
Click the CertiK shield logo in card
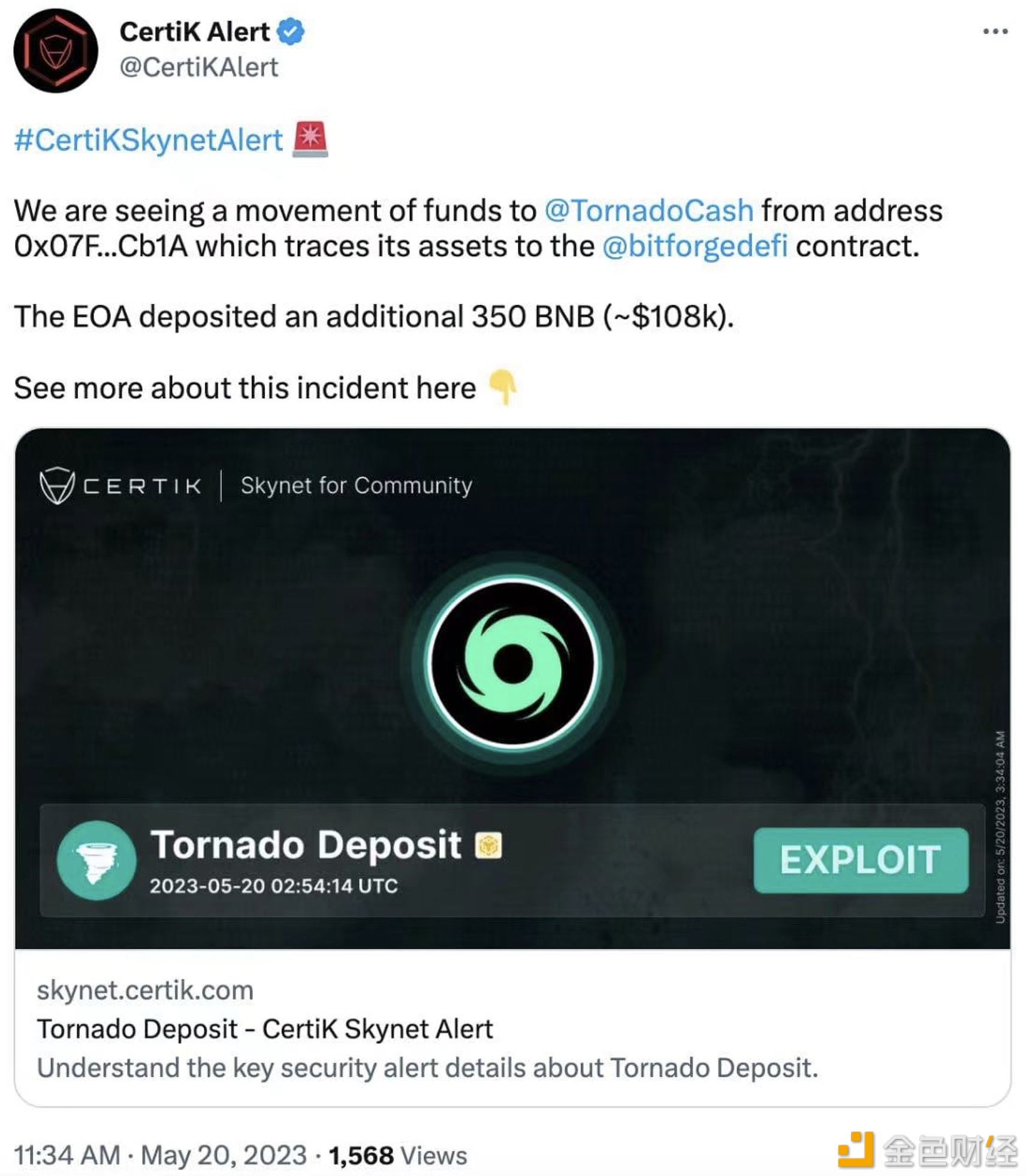coord(57,485)
